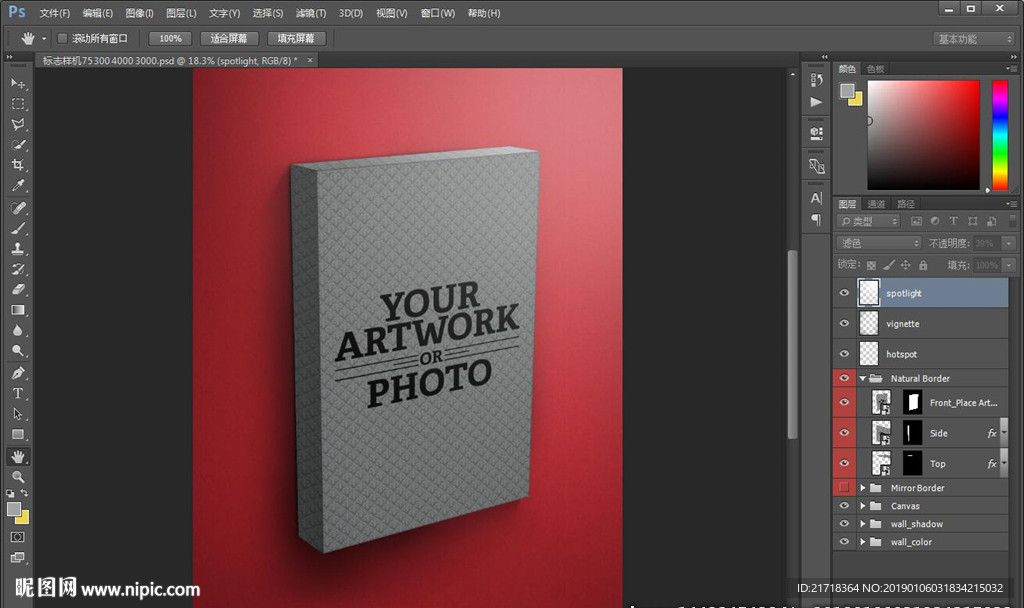Select the Rectangle shape tool
Screen dimensions: 1024x608
click(x=18, y=434)
